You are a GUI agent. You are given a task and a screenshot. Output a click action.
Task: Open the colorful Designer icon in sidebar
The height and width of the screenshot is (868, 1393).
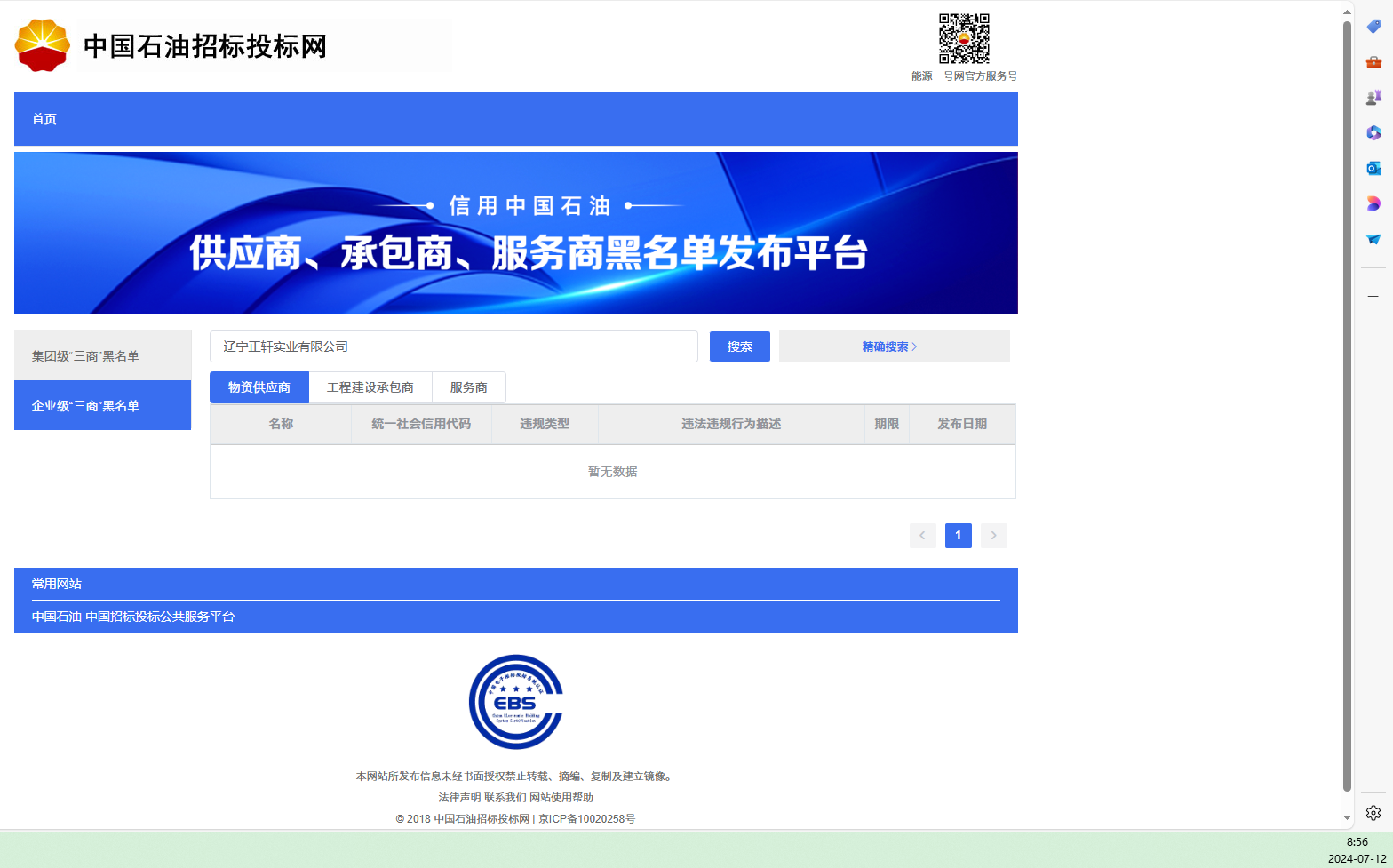(1373, 203)
